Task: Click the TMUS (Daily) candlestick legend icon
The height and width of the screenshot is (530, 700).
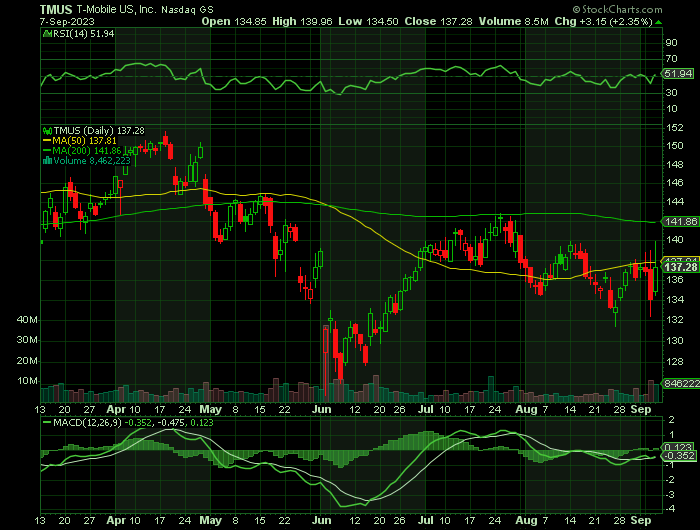Action: [47, 131]
